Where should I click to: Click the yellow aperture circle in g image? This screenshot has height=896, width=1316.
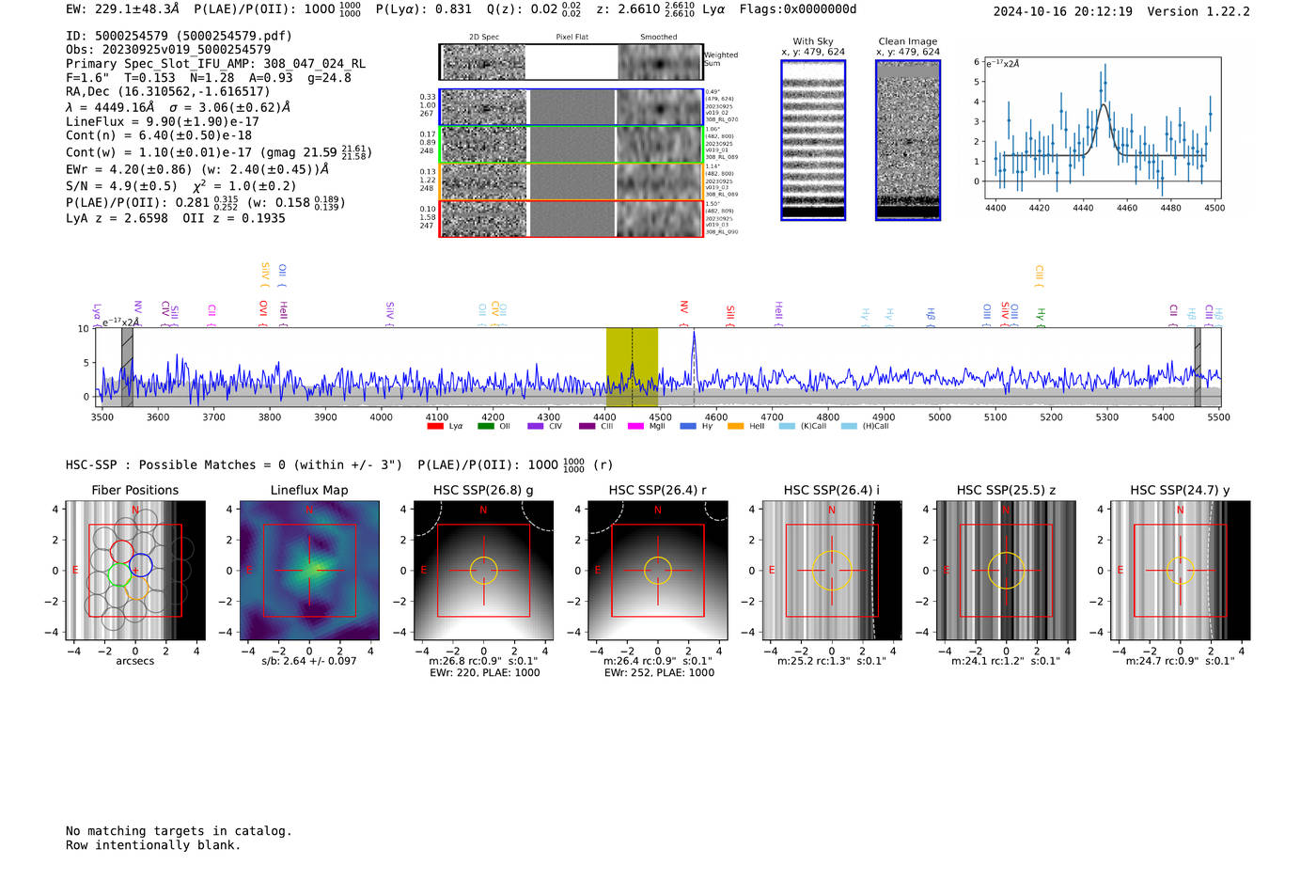tap(483, 571)
